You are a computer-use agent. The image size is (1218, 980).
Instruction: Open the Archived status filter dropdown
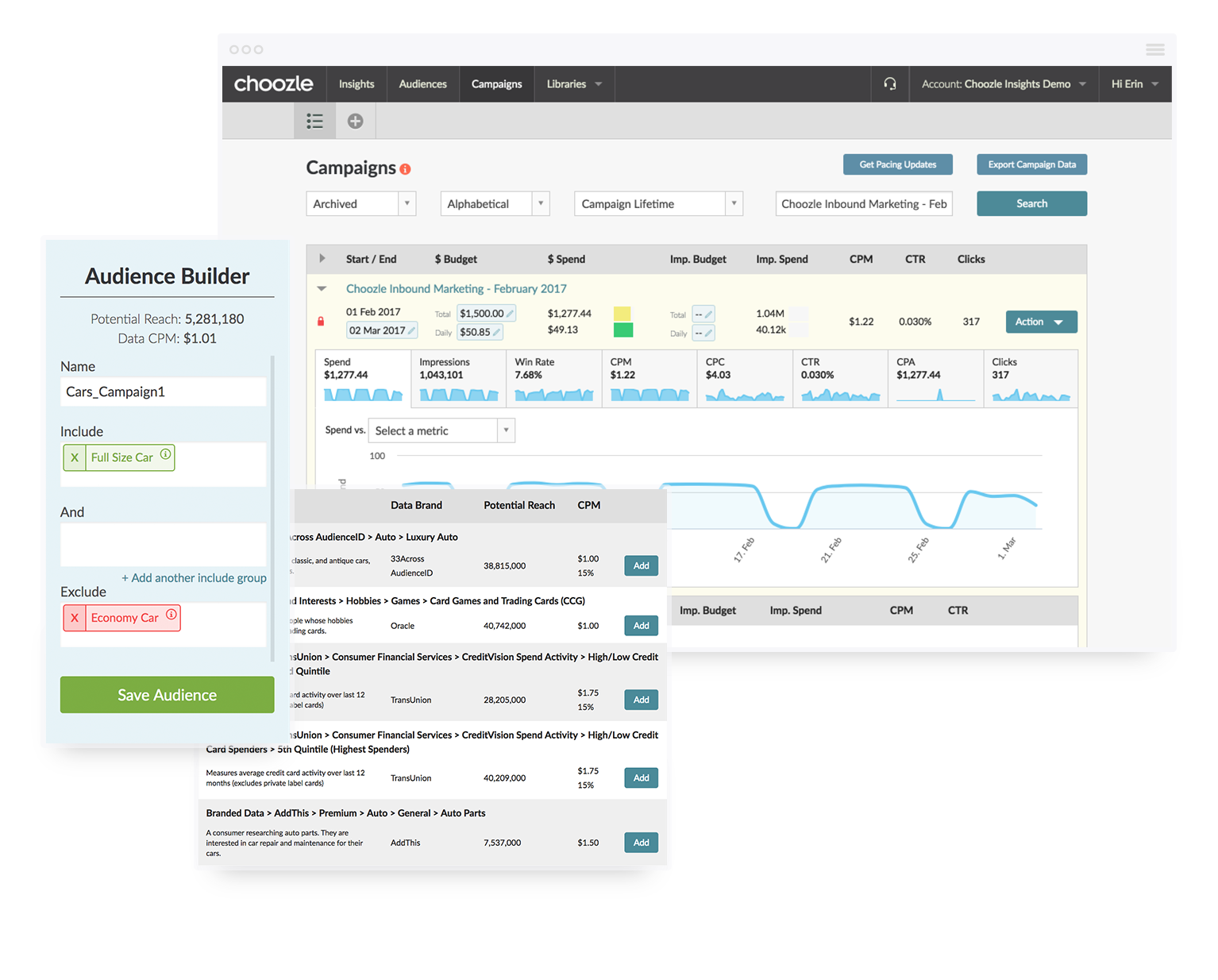[x=361, y=204]
